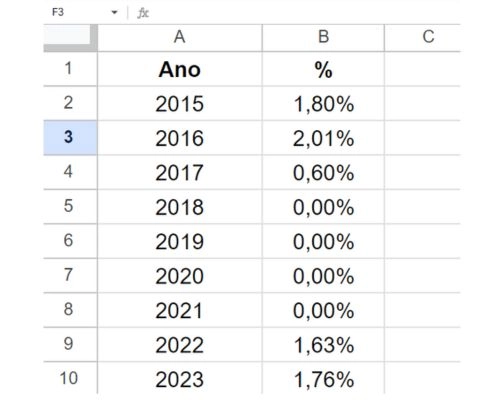The width and height of the screenshot is (500, 400).
Task: Click the fx formula icon
Action: [x=143, y=13]
